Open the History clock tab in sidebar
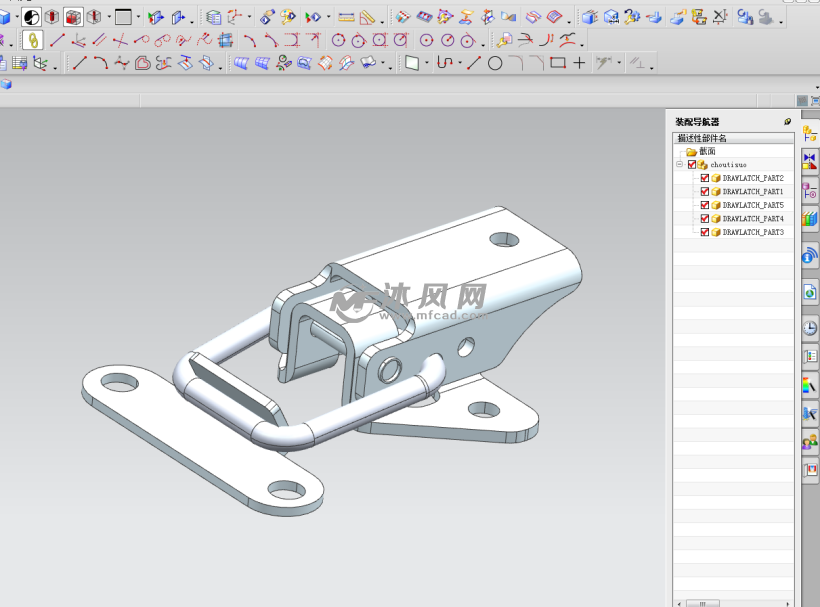820x607 pixels. pyautogui.click(x=809, y=328)
